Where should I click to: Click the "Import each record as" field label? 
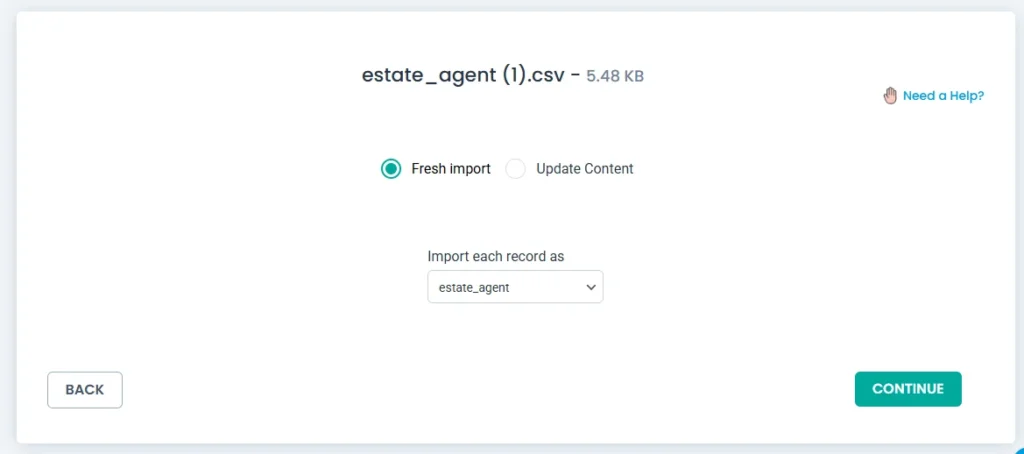pyautogui.click(x=496, y=257)
